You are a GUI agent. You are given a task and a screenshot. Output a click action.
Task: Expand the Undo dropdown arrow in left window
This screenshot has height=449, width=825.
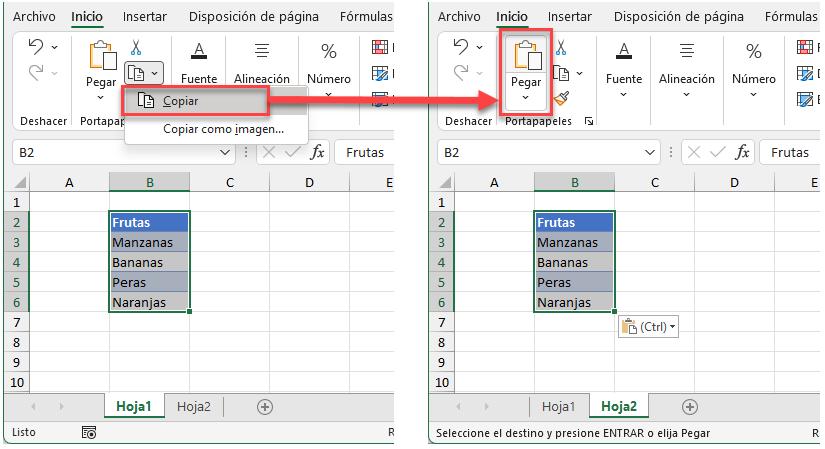[55, 47]
